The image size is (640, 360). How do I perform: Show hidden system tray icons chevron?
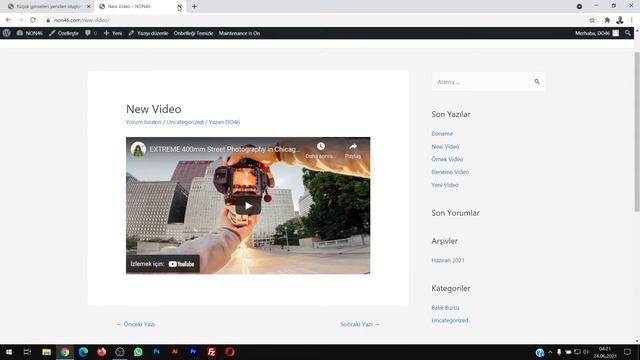point(550,352)
